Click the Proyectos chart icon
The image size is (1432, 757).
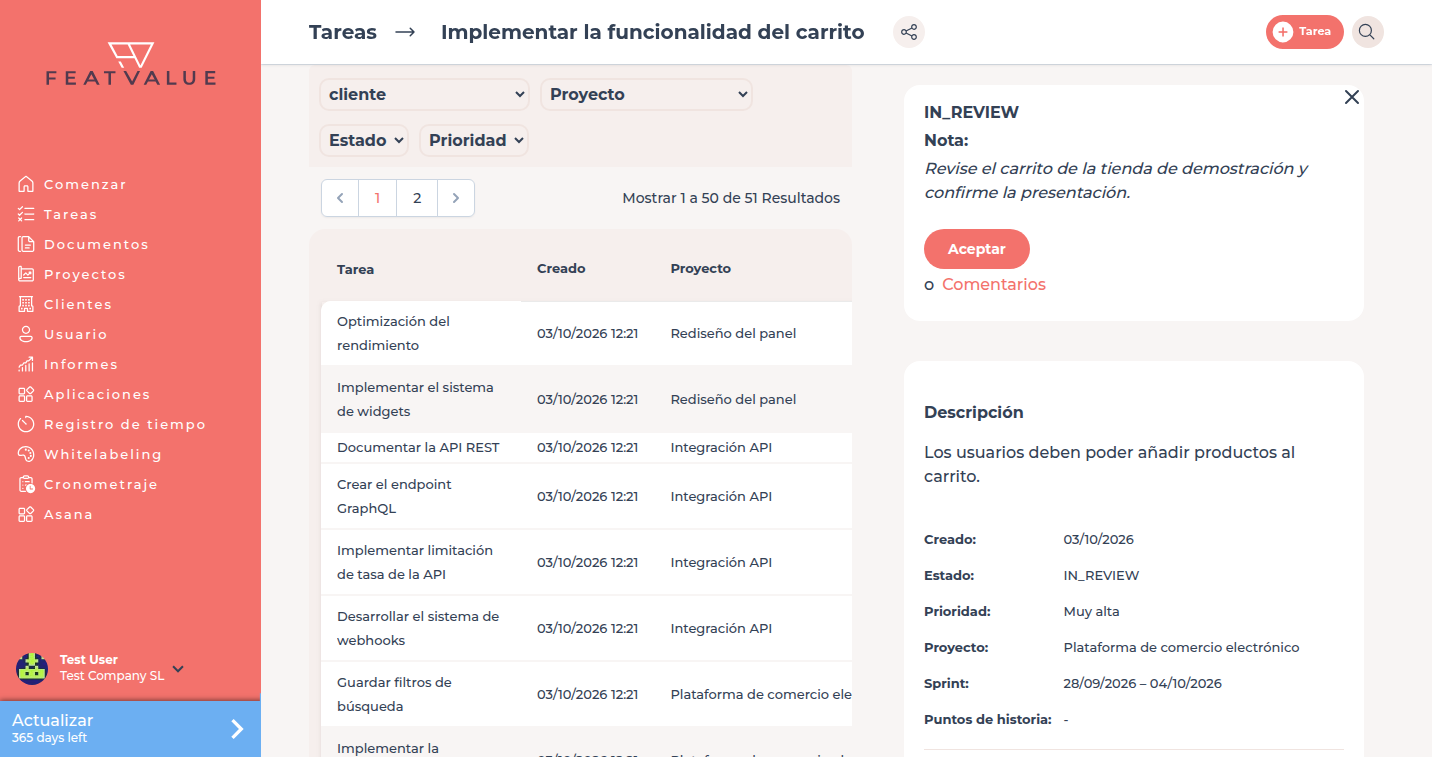tap(26, 274)
